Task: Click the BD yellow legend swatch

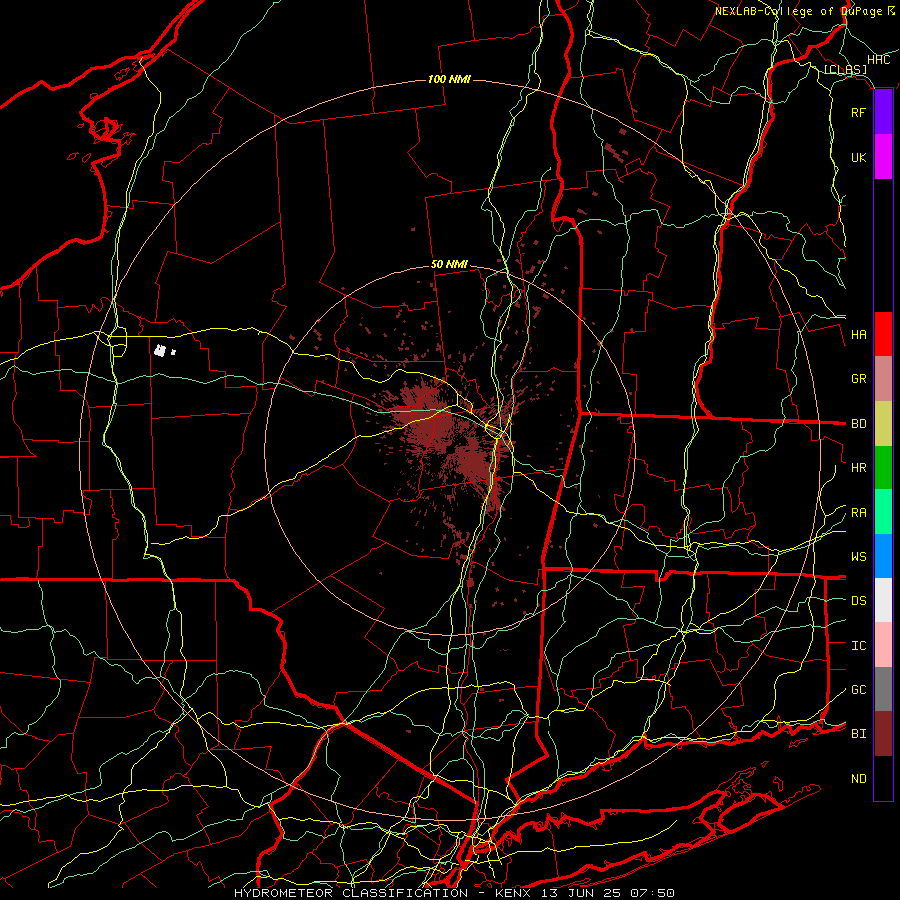Action: [x=883, y=423]
